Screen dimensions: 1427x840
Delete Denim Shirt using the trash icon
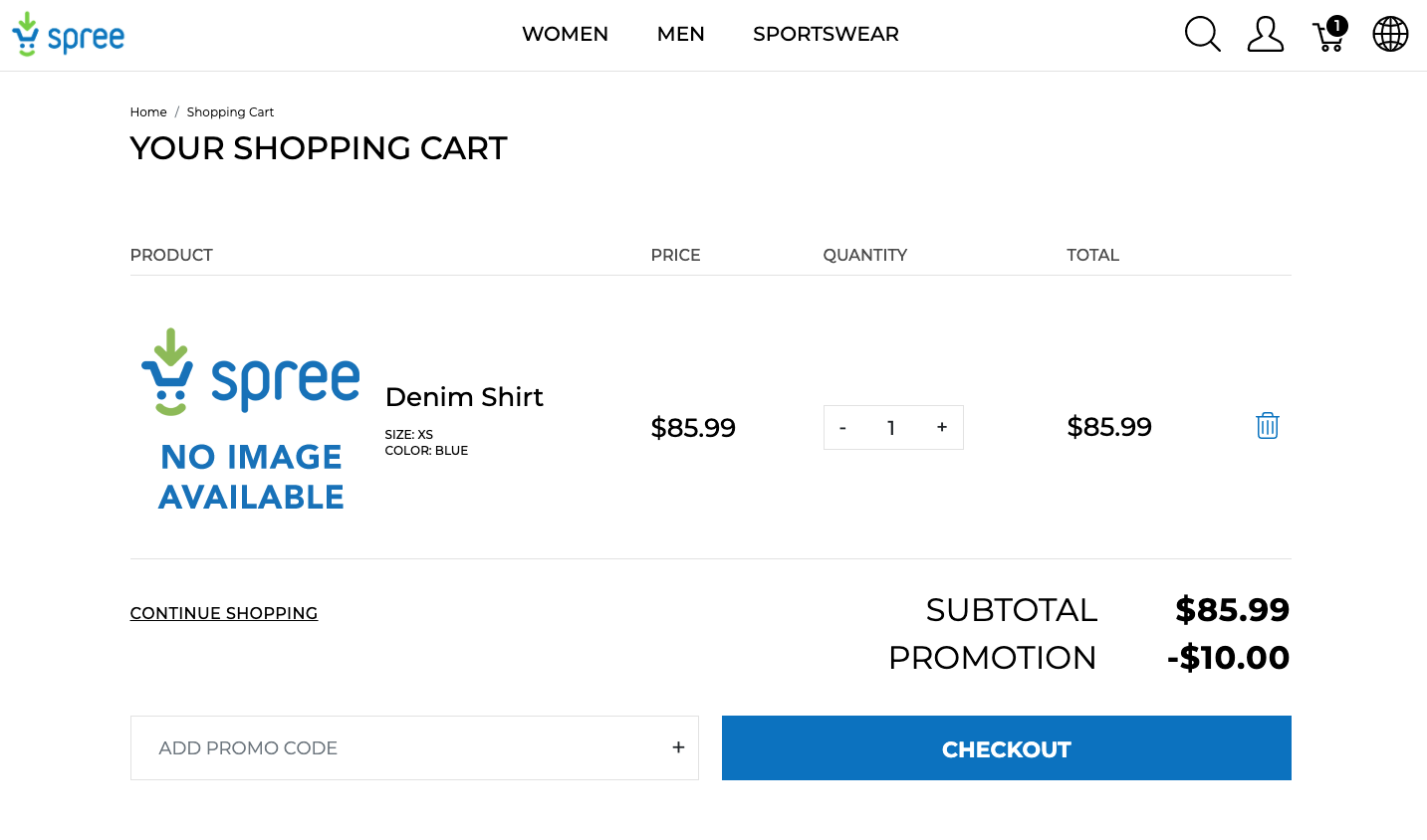(x=1267, y=425)
